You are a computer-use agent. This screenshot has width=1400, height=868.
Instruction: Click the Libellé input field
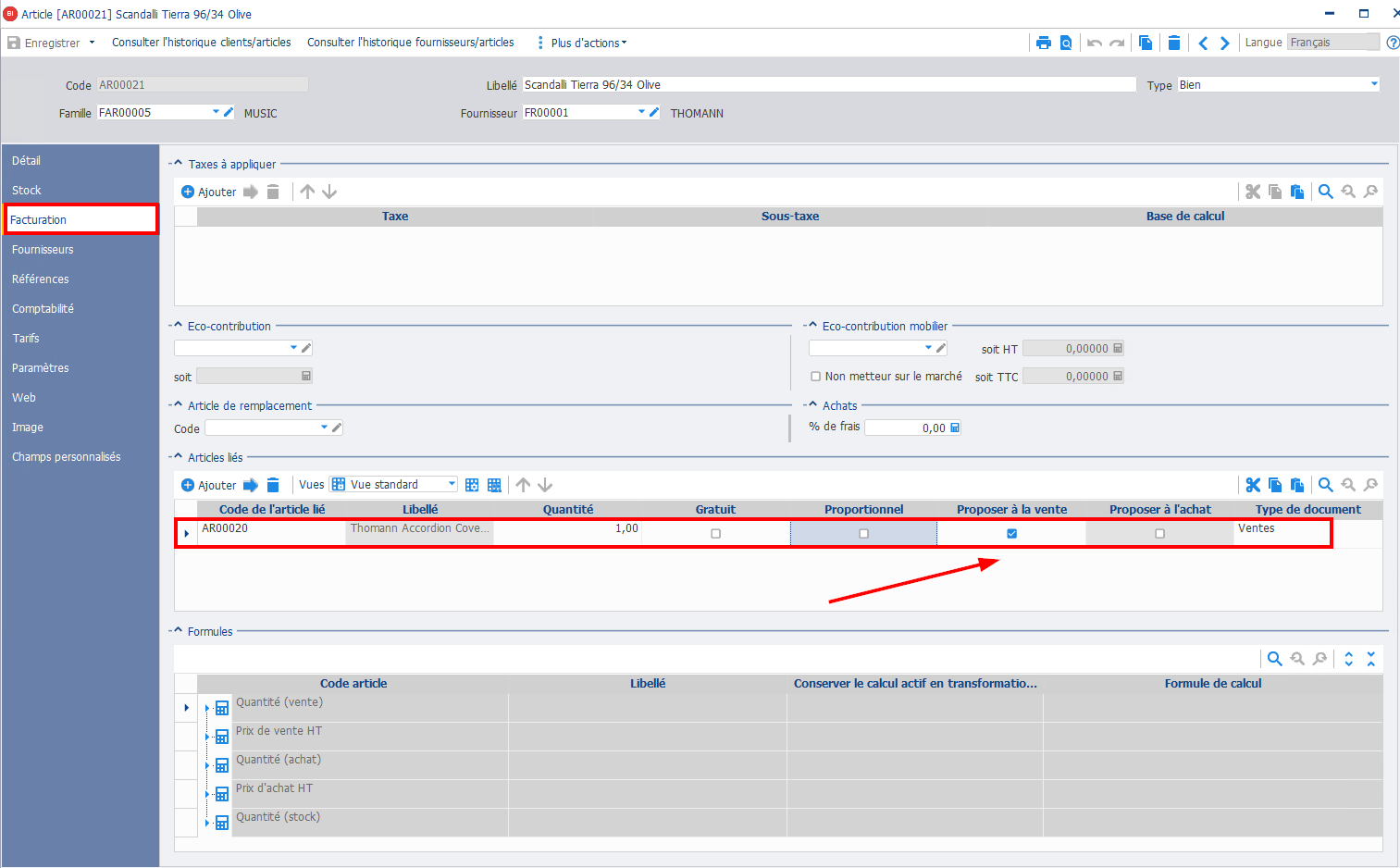[829, 84]
